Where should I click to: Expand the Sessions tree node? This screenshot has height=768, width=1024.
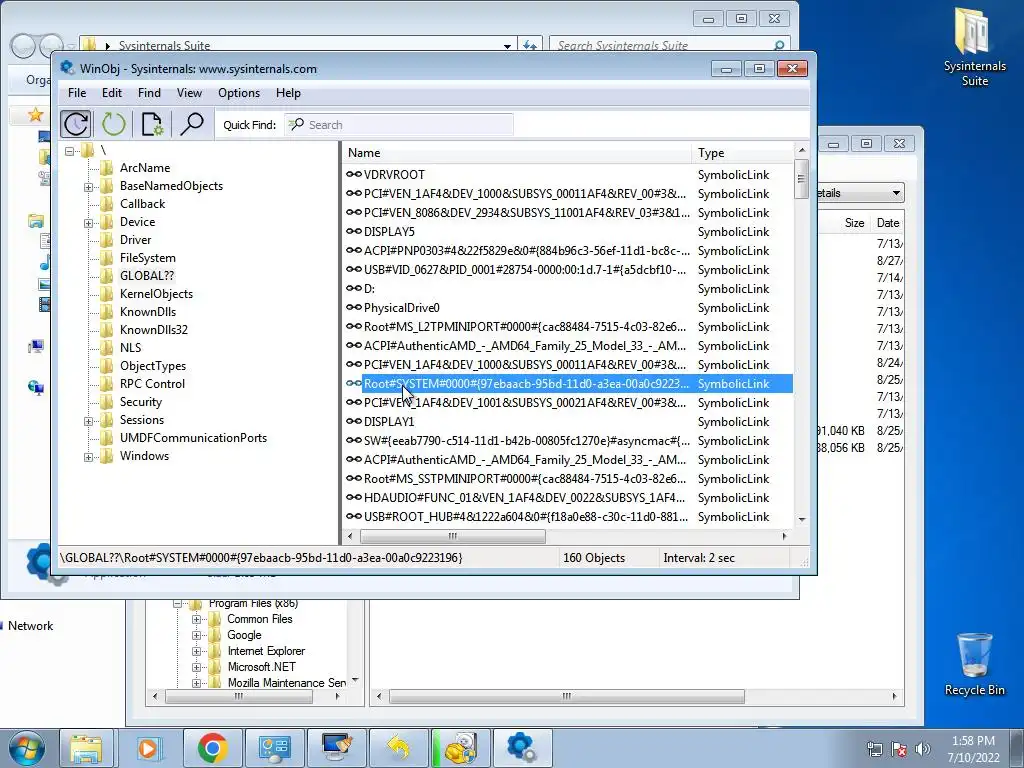click(88, 421)
